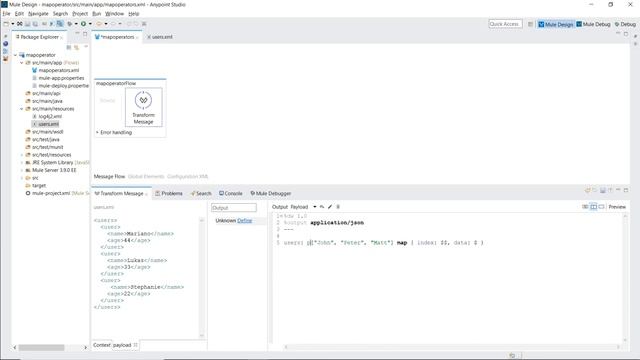Minimize the Transform Message bottom panel

618,190
